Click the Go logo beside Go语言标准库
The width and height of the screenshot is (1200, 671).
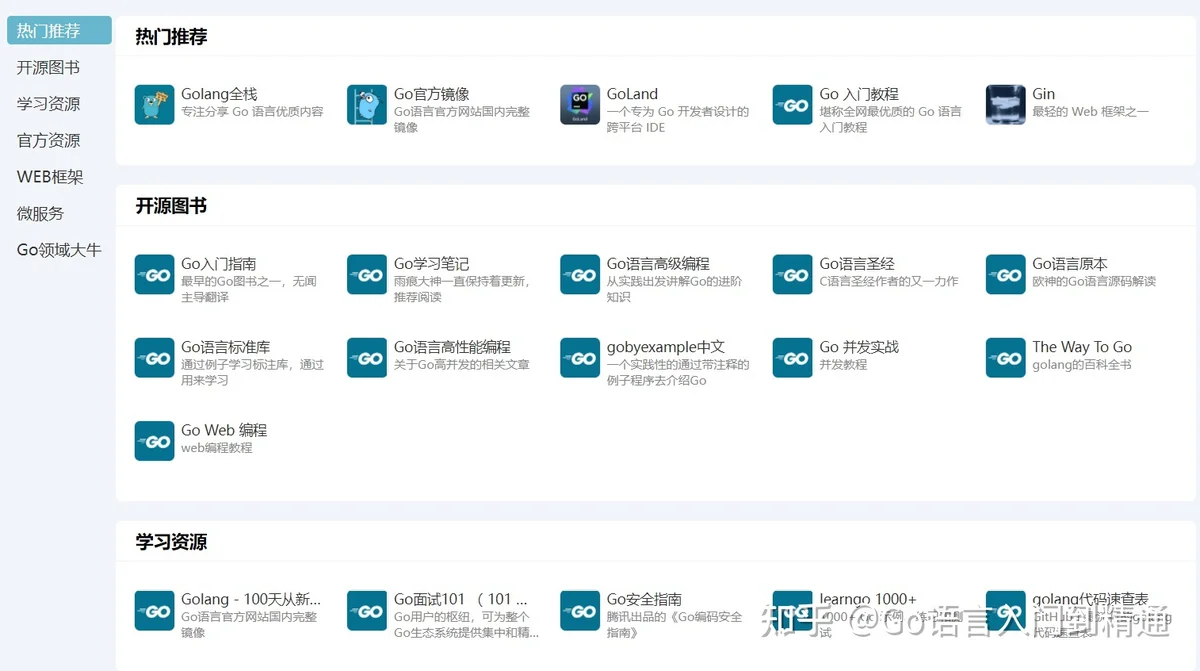(x=154, y=358)
